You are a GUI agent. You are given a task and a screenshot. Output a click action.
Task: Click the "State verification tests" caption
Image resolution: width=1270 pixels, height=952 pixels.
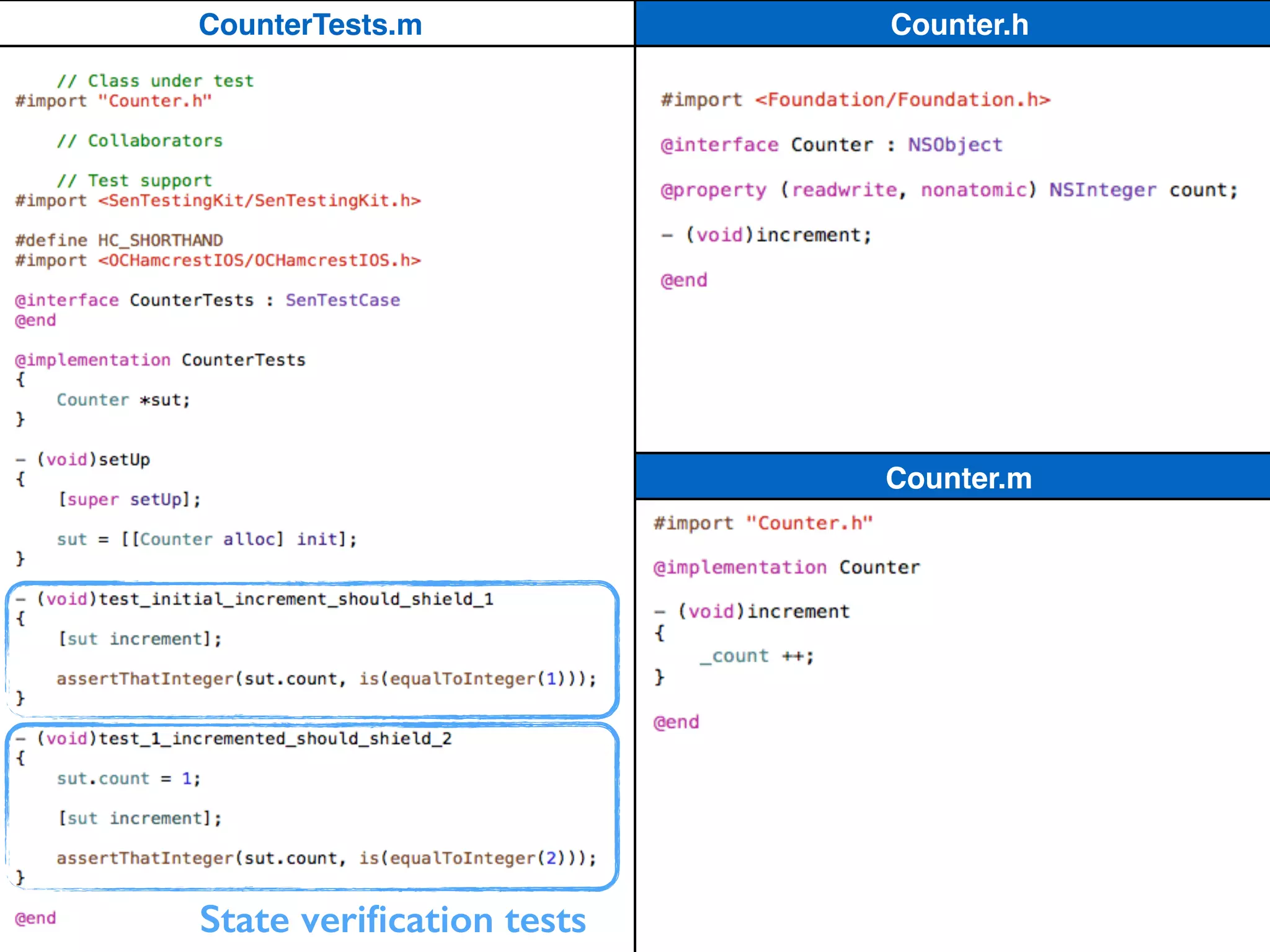(x=393, y=920)
